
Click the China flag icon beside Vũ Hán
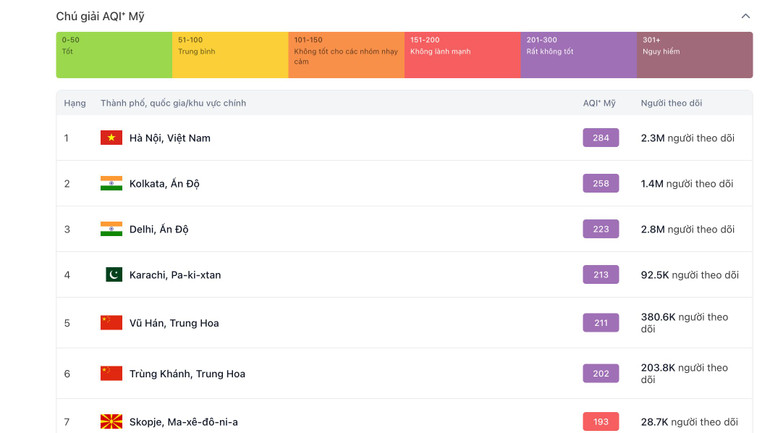(111, 323)
